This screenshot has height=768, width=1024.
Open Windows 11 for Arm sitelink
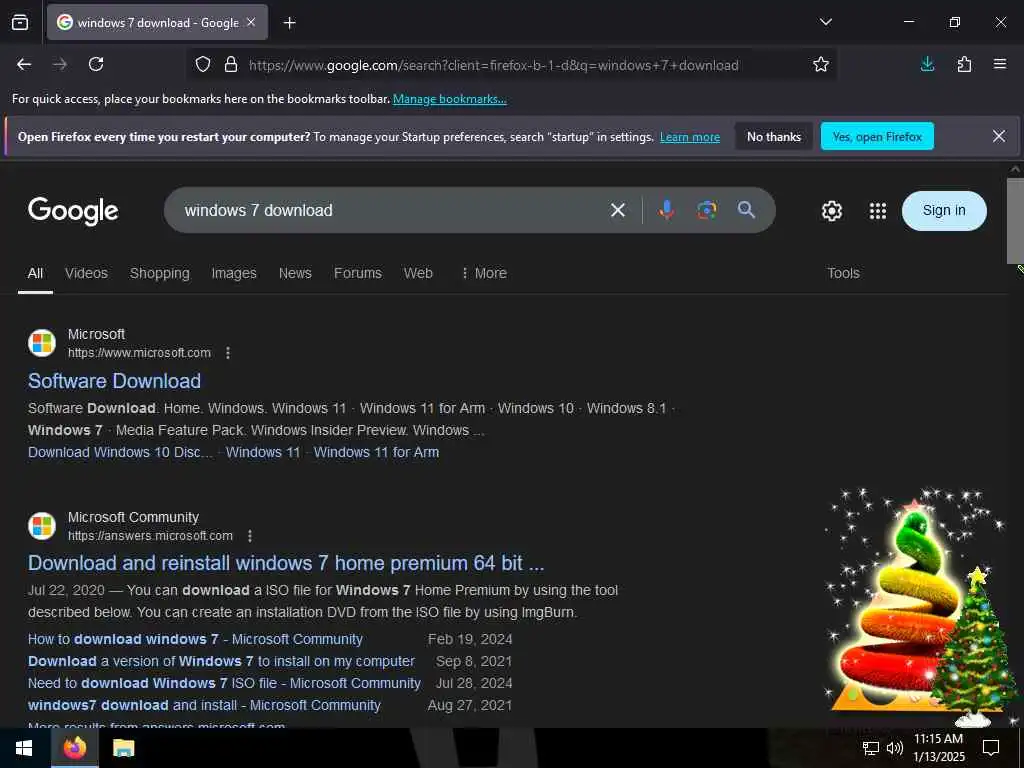pyautogui.click(x=376, y=452)
